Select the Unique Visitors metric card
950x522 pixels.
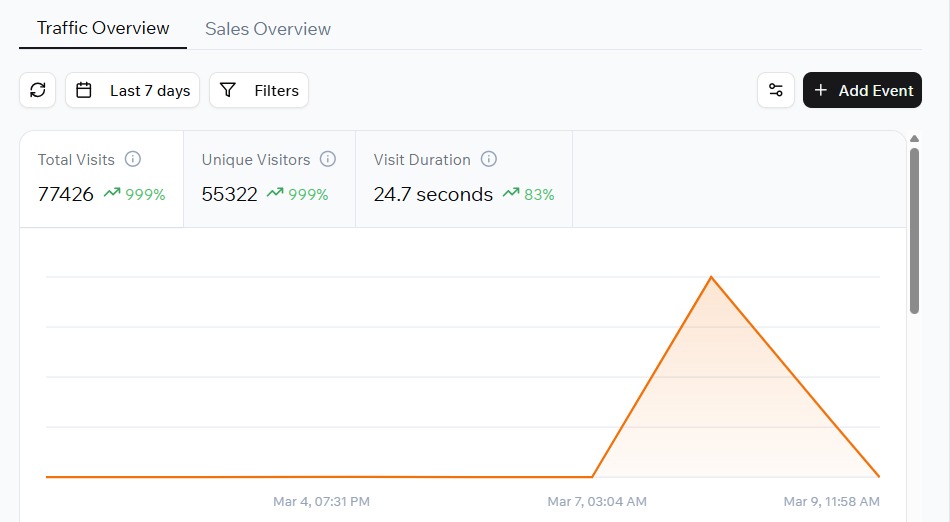click(268, 178)
